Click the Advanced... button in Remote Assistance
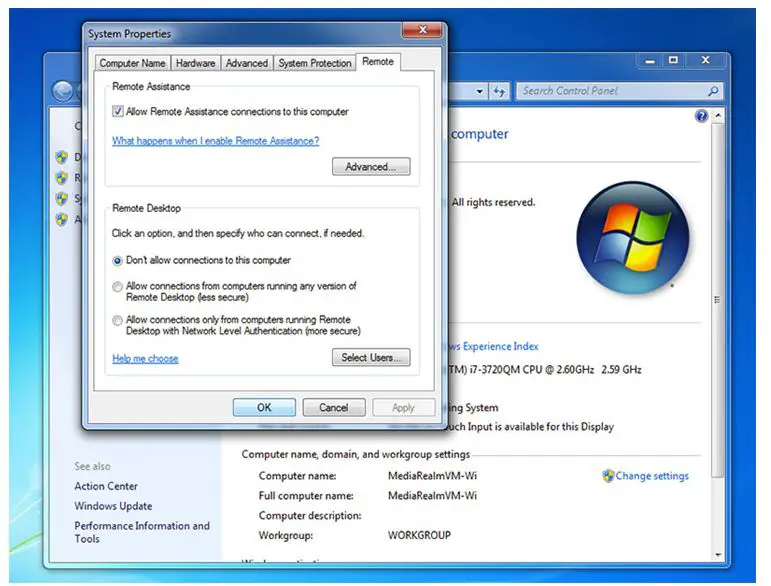Image resolution: width=771 pixels, height=586 pixels. [x=371, y=167]
